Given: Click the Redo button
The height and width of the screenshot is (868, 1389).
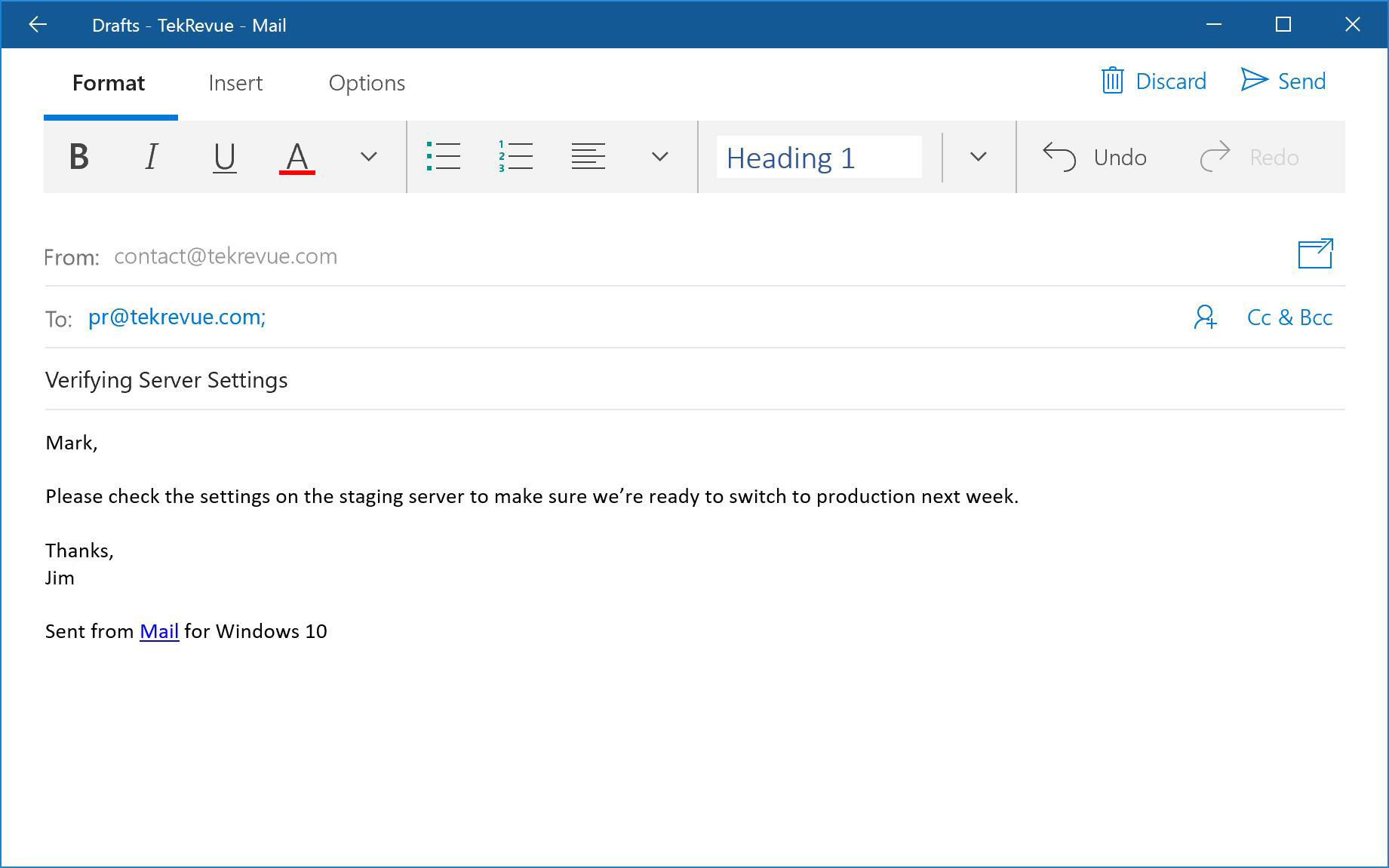Looking at the screenshot, I should click(x=1249, y=157).
